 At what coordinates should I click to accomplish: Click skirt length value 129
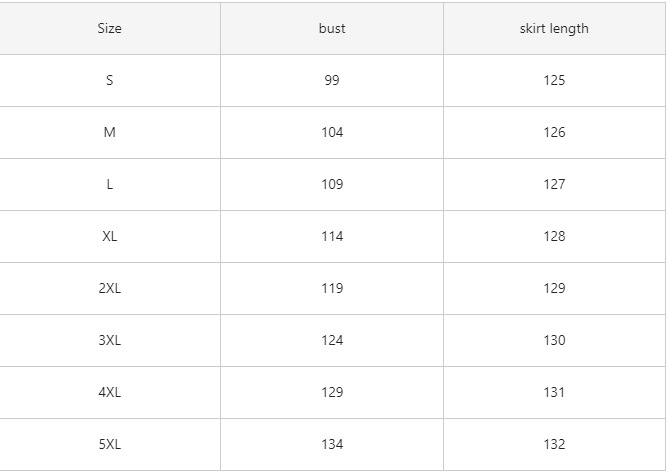click(x=554, y=288)
